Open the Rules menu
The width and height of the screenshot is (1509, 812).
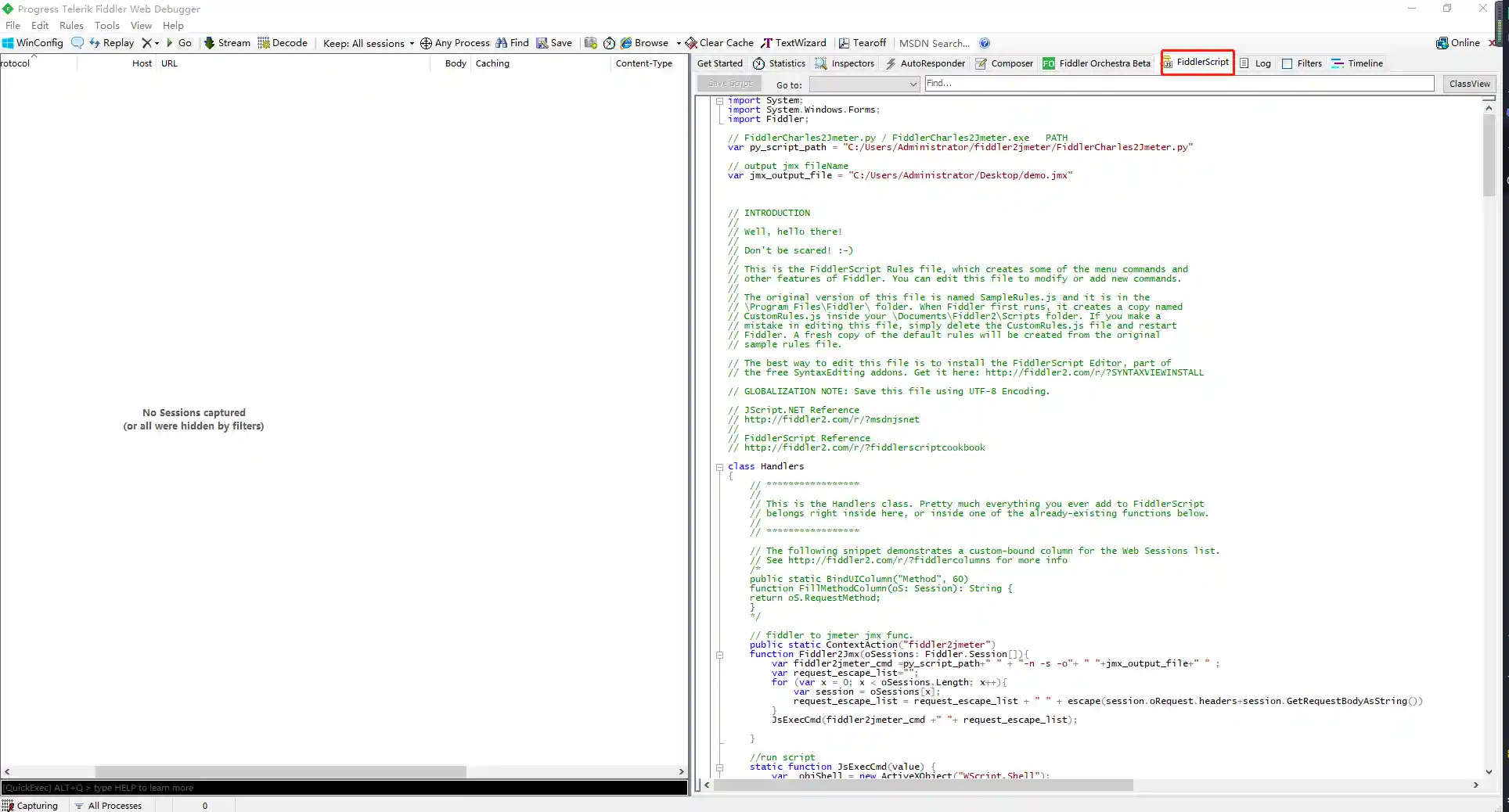(71, 25)
